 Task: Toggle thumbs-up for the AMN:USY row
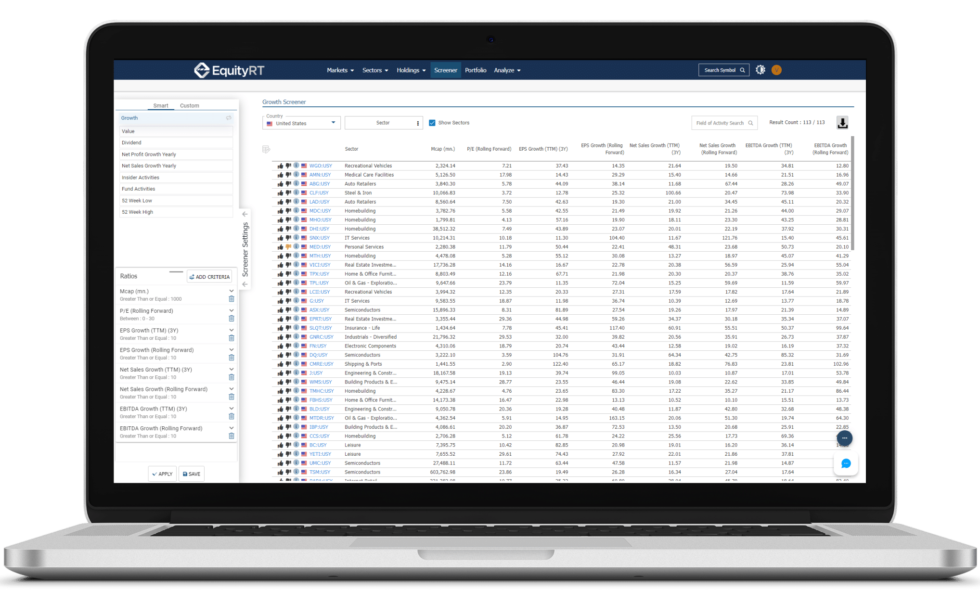[x=281, y=174]
